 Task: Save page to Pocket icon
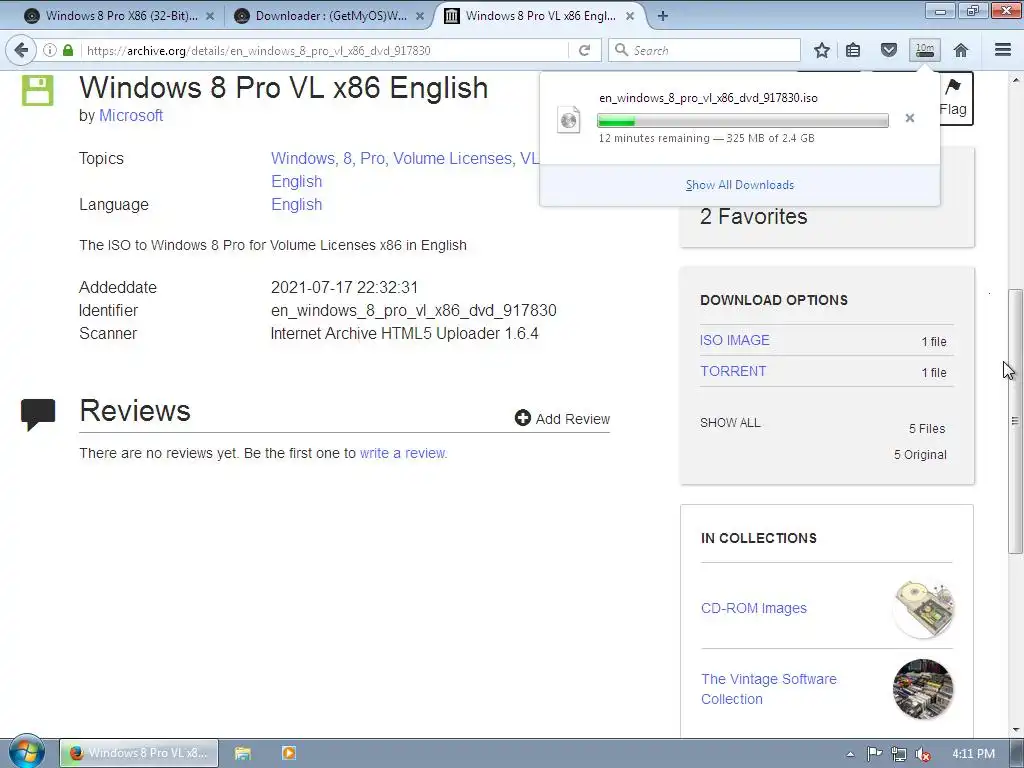[888, 50]
